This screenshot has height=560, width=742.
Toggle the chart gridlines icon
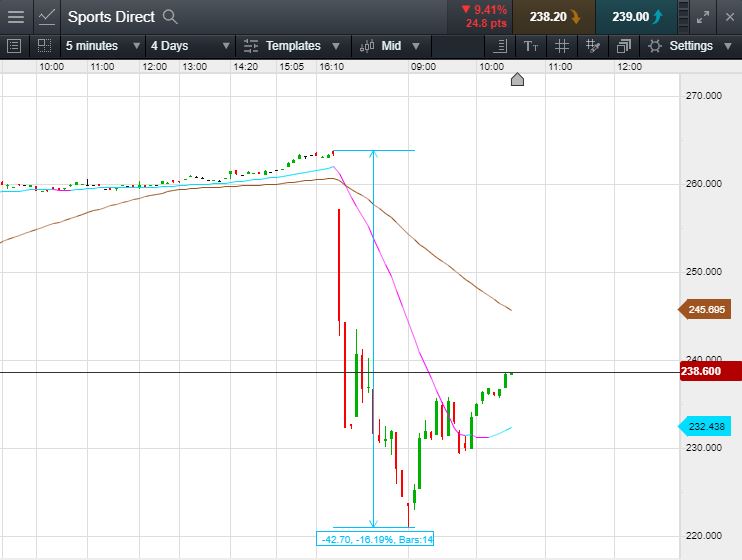562,46
